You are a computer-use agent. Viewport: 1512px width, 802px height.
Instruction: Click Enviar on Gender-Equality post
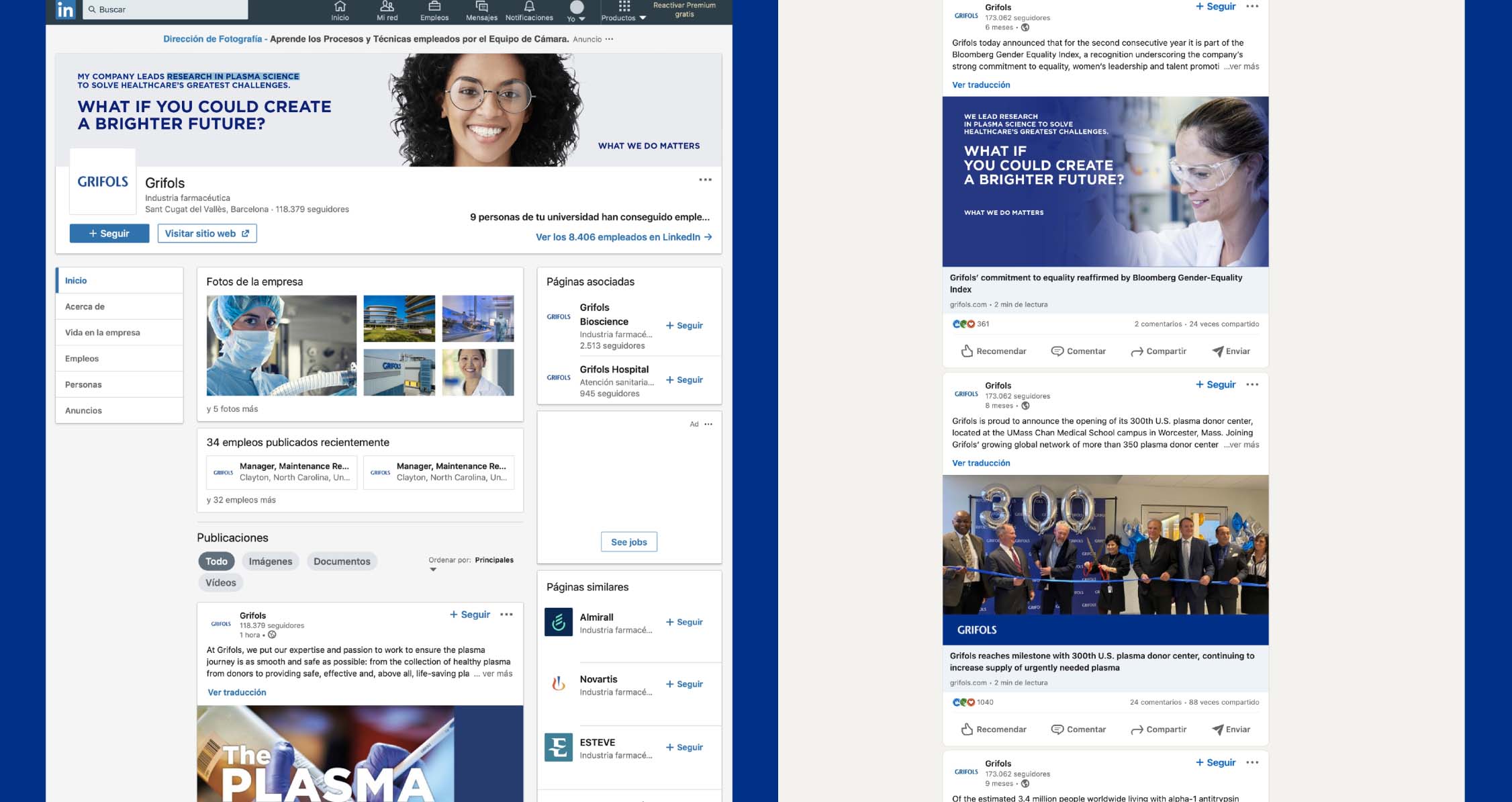(1231, 351)
